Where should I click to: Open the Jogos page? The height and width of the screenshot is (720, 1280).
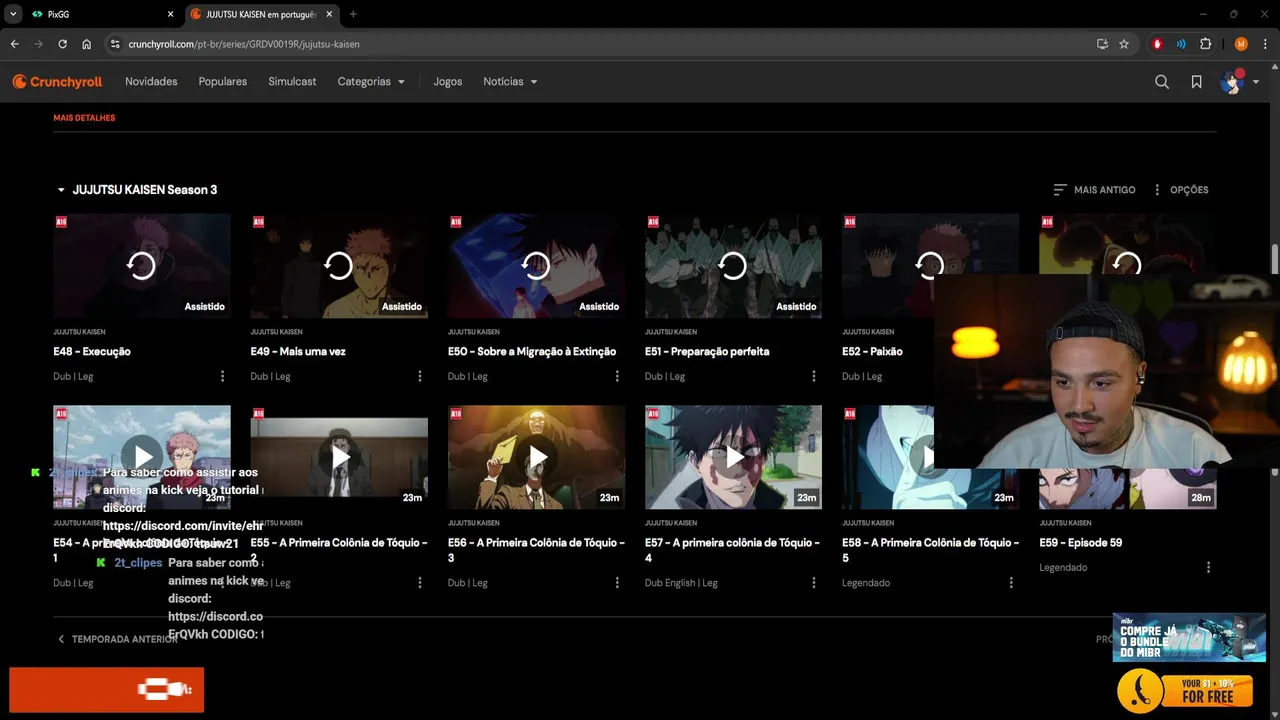pos(448,82)
